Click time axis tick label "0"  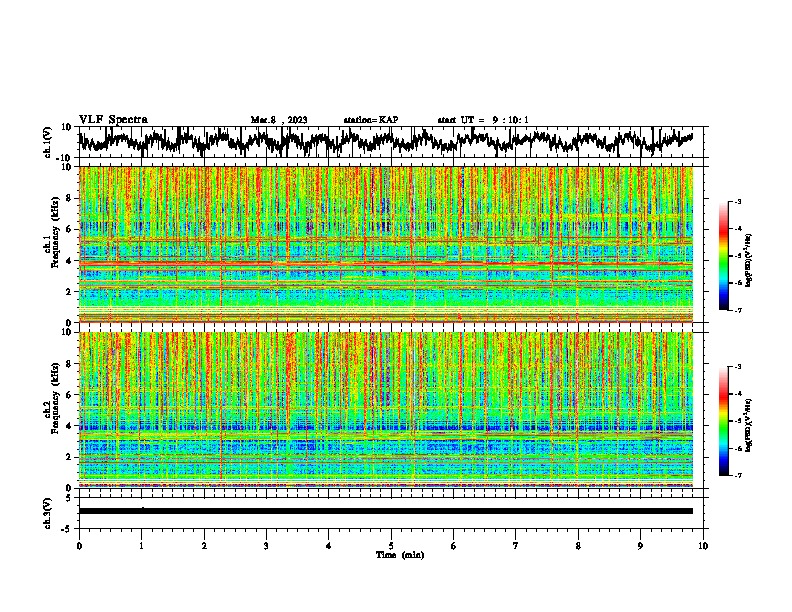tap(79, 546)
